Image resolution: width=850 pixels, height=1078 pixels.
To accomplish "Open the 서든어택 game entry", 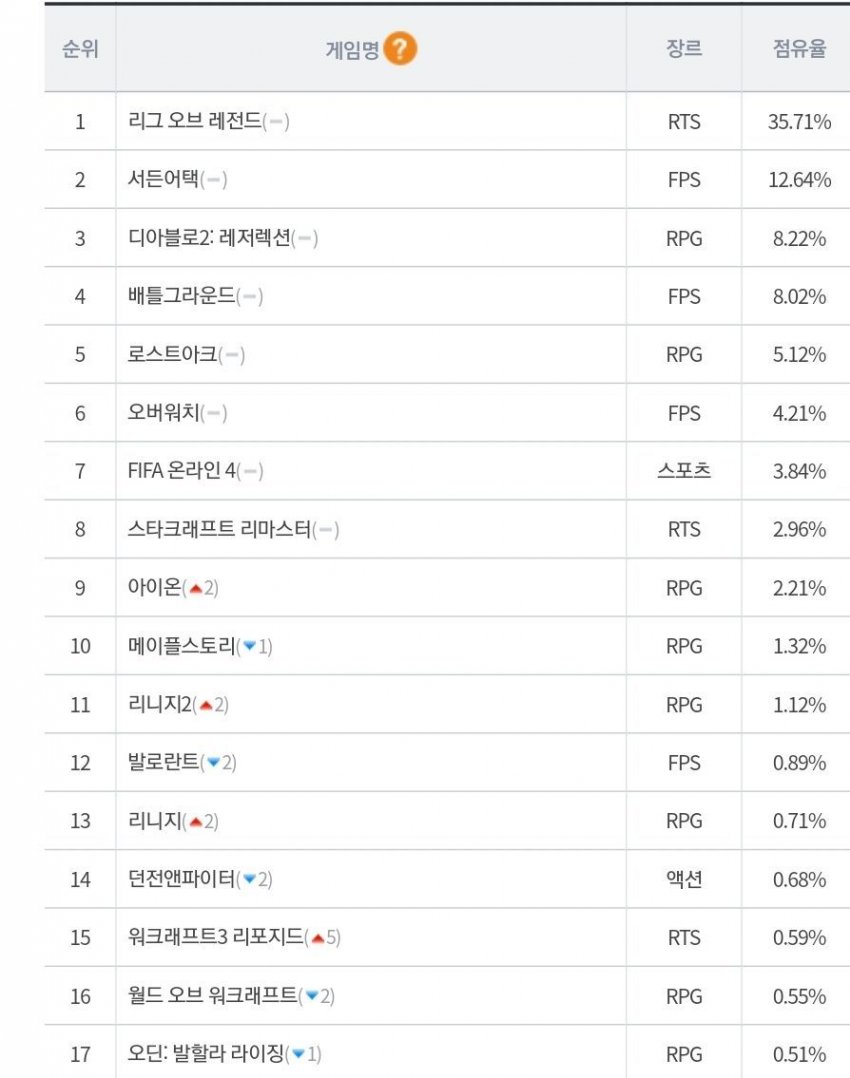I will (x=164, y=179).
